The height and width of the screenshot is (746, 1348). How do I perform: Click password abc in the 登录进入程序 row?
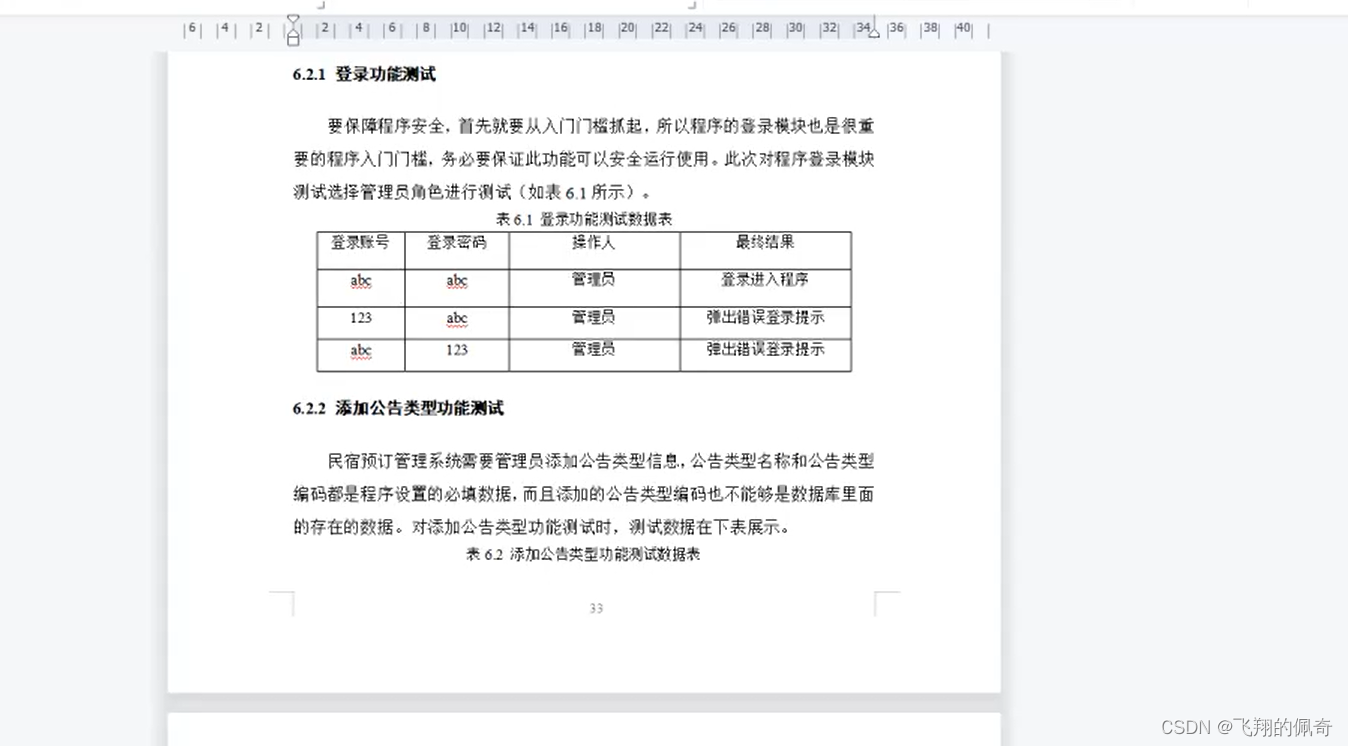point(456,281)
